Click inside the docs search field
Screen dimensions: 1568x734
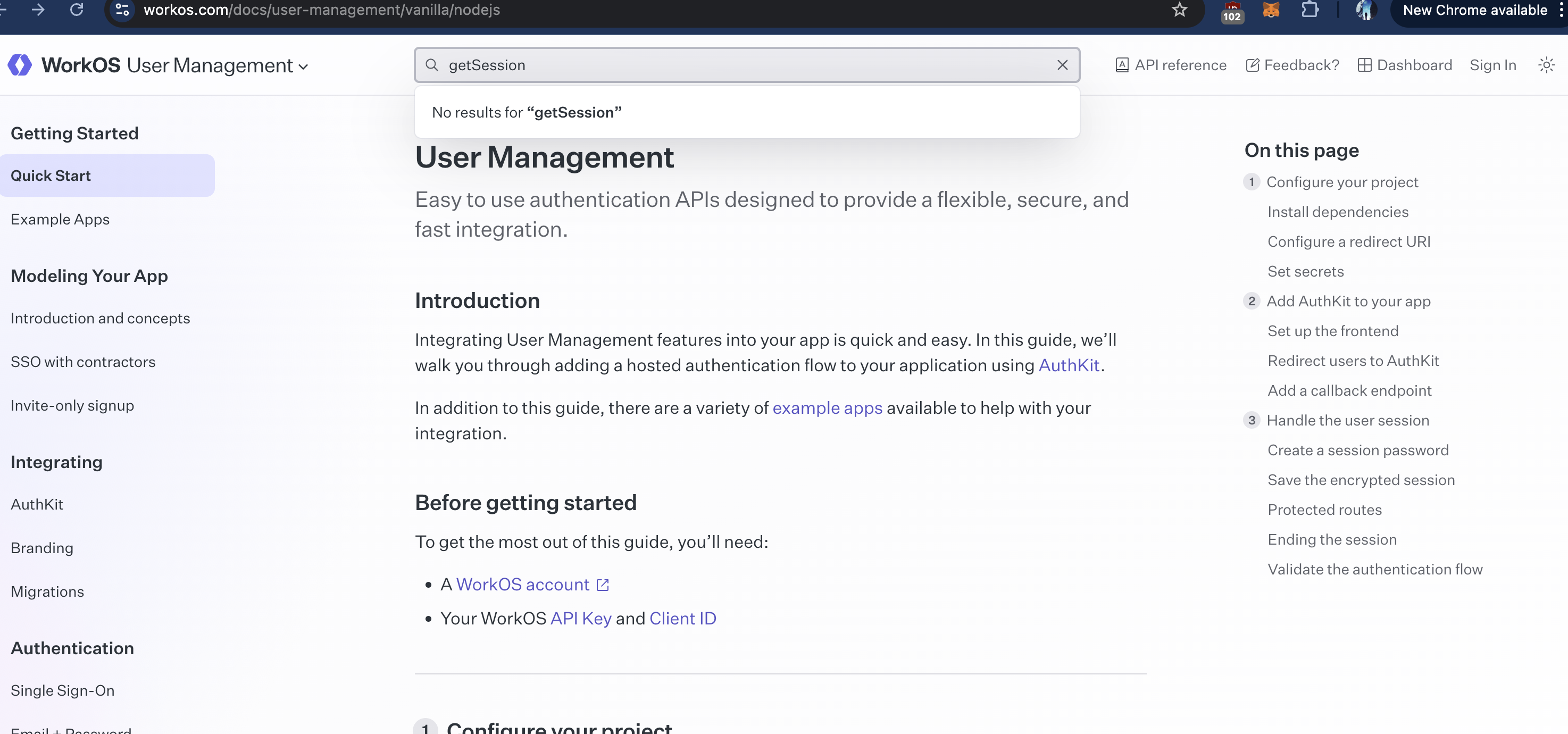click(730, 65)
